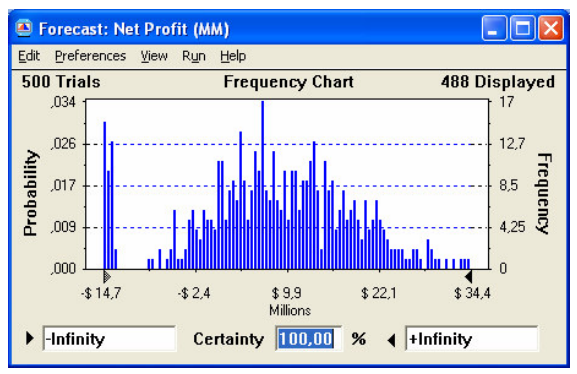This screenshot has height=374, width=577.
Task: Maximize the Forecast window
Action: [x=523, y=28]
